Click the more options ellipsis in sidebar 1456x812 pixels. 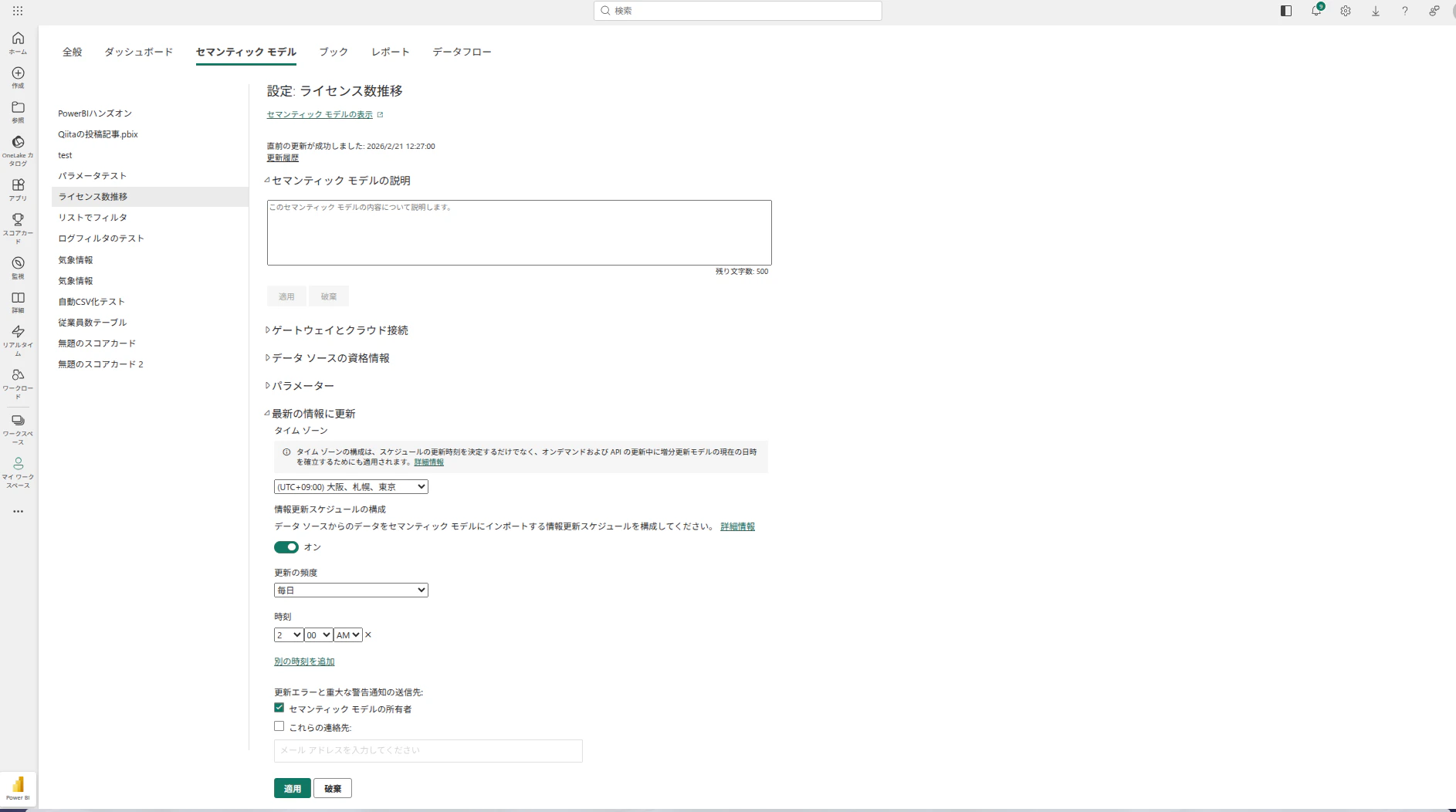[x=18, y=511]
